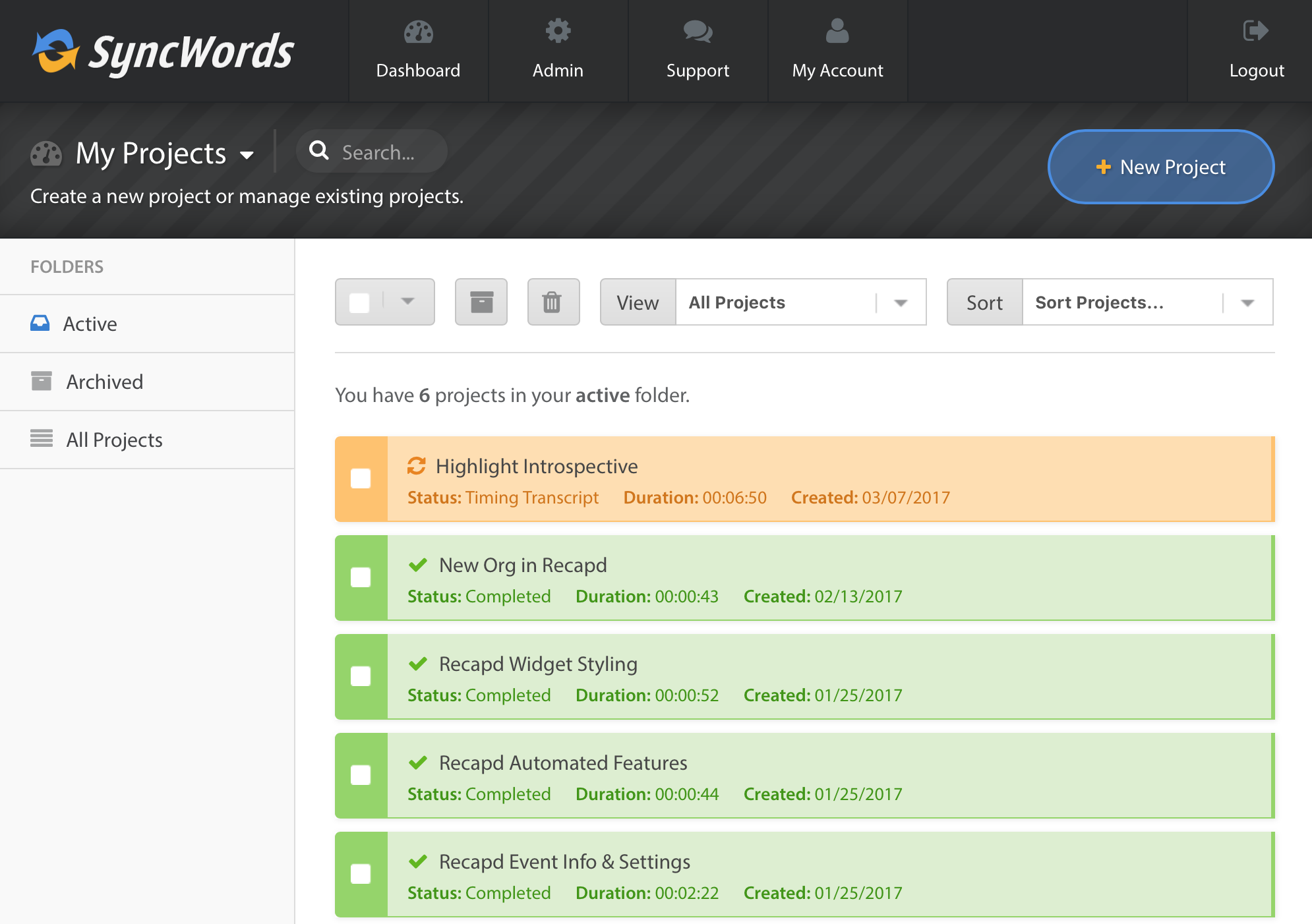The height and width of the screenshot is (924, 1312).
Task: Select the All Projects folder
Action: point(147,440)
